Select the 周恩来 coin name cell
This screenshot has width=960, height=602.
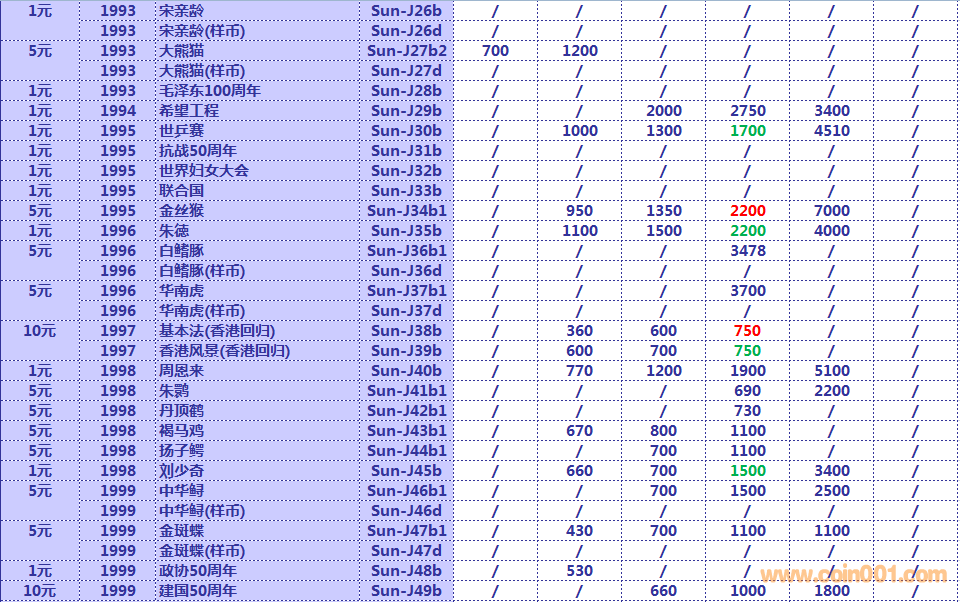coord(182,371)
